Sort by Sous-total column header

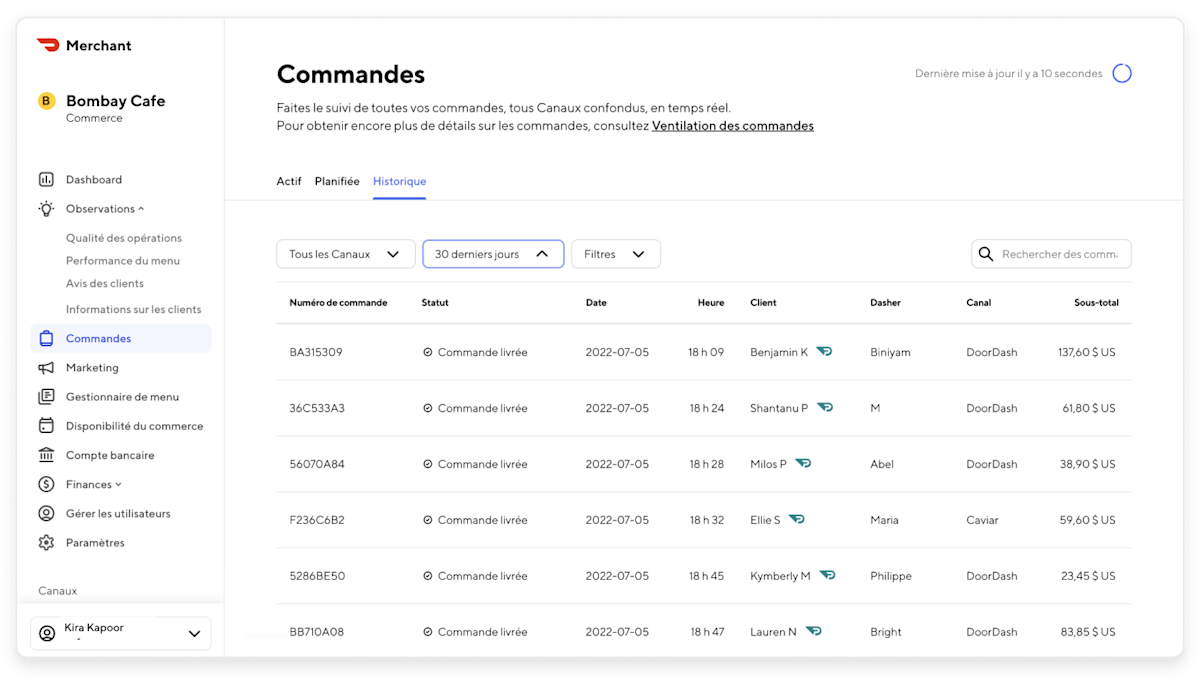pyautogui.click(x=1096, y=302)
